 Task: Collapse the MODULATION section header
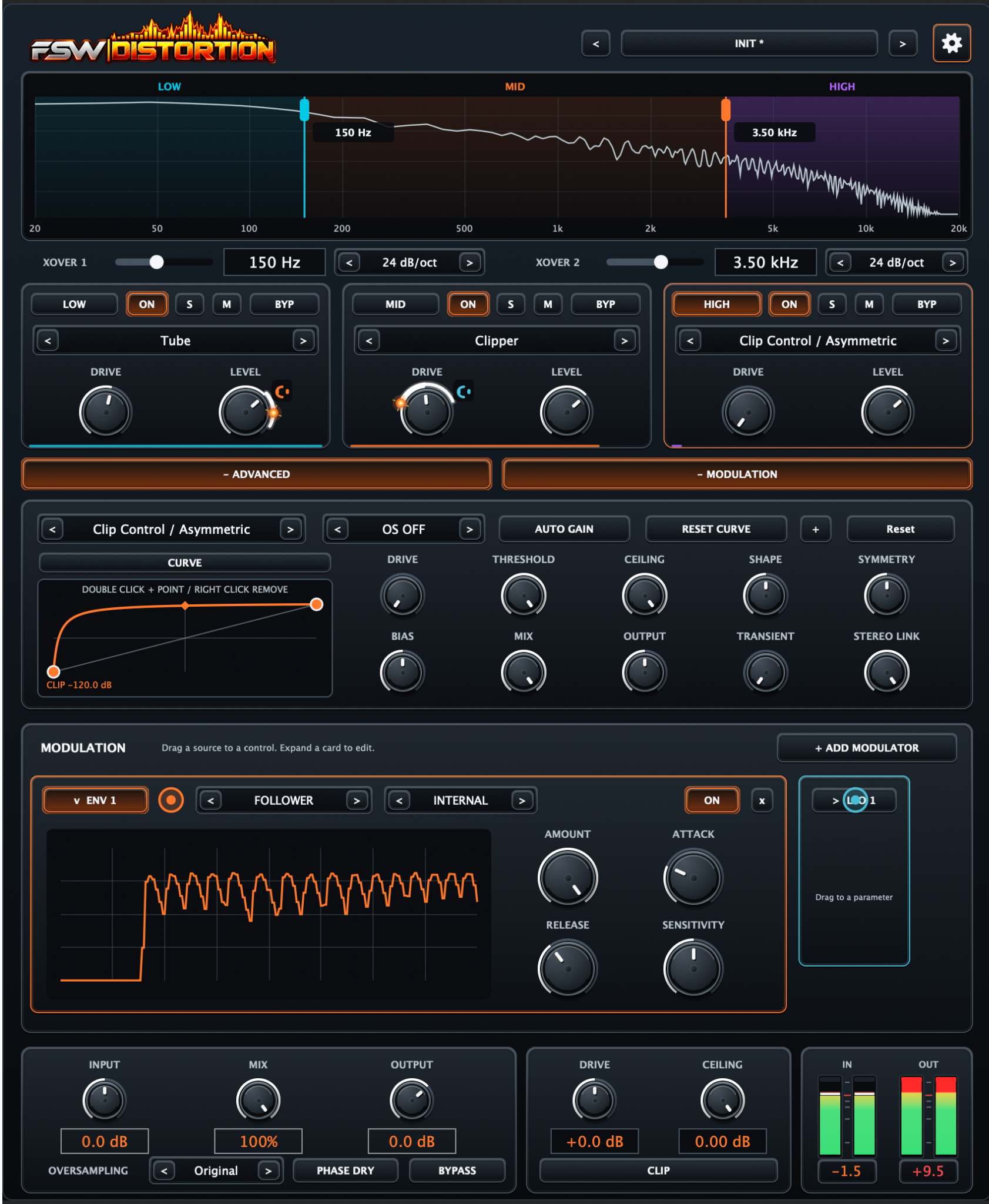coord(737,474)
